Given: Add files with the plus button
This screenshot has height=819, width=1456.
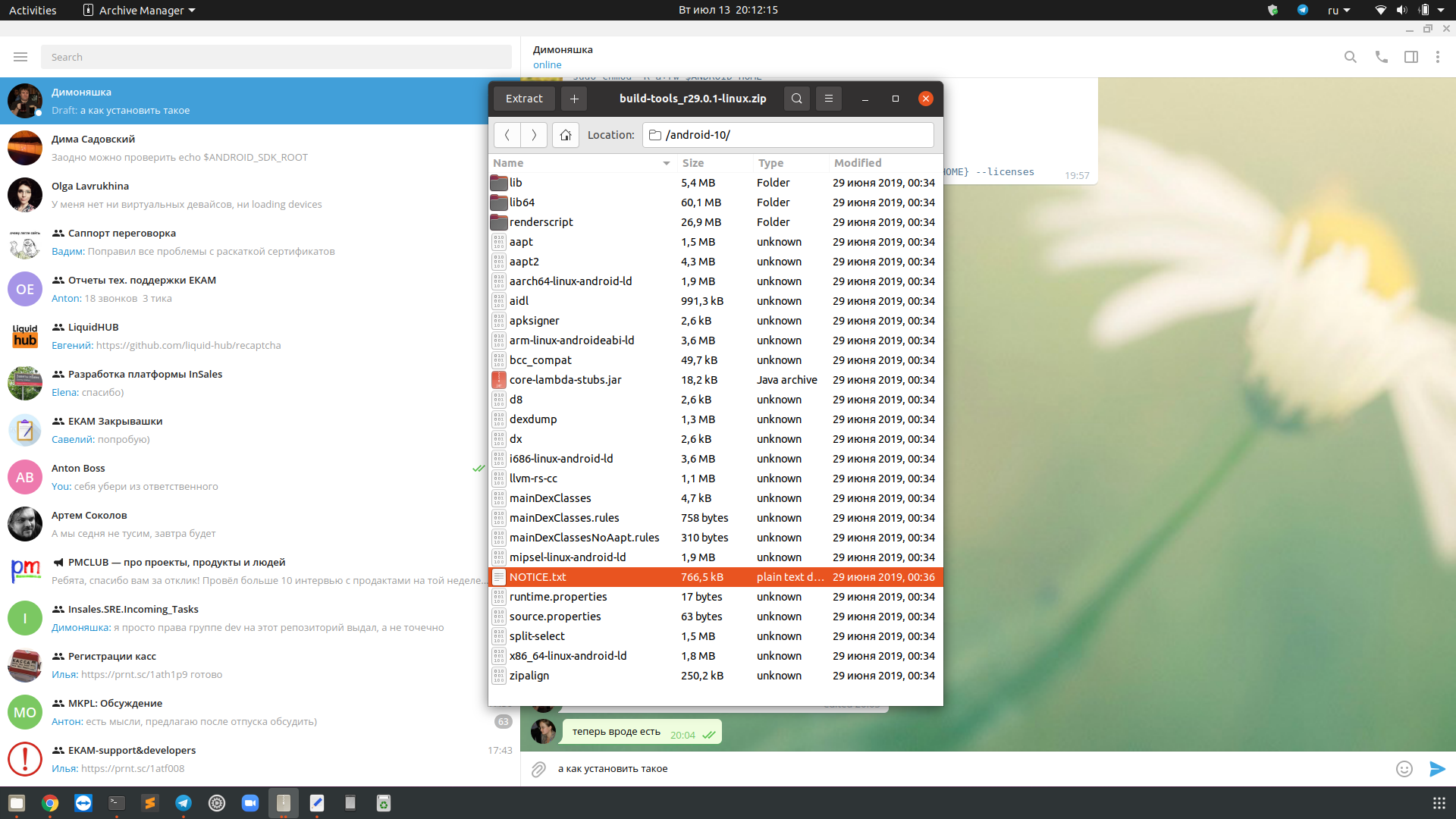Looking at the screenshot, I should [x=574, y=99].
